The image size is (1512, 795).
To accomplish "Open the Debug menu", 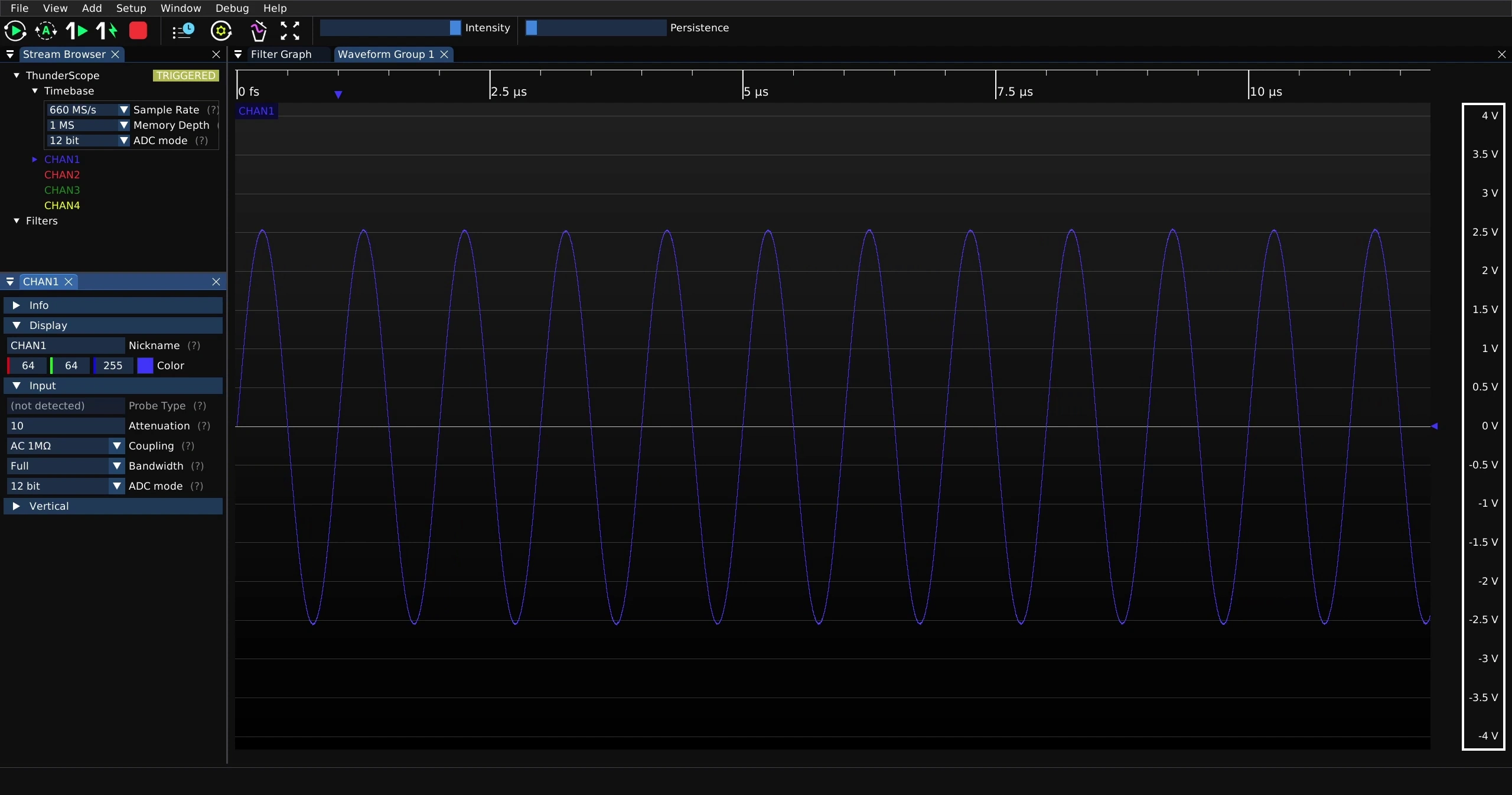I will coord(232,8).
